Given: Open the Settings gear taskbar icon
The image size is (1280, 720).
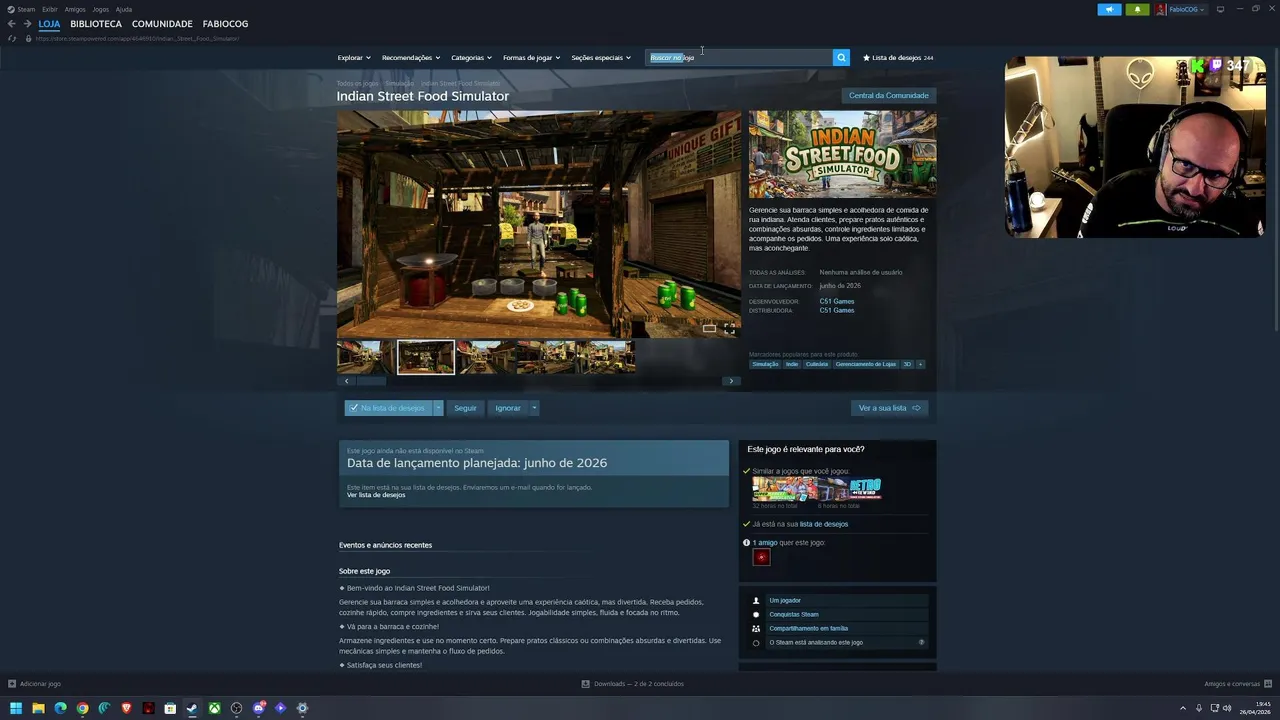Looking at the screenshot, I should tap(302, 708).
